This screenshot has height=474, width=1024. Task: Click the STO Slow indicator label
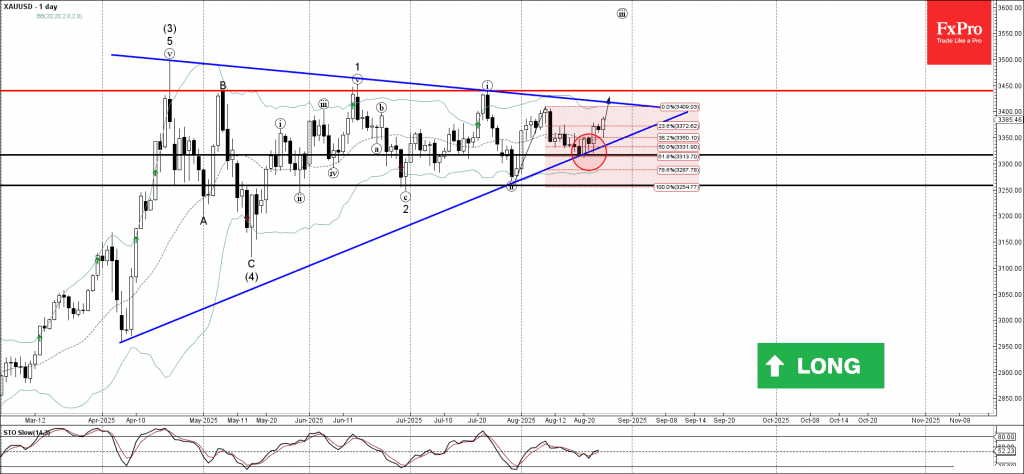pyautogui.click(x=25, y=431)
